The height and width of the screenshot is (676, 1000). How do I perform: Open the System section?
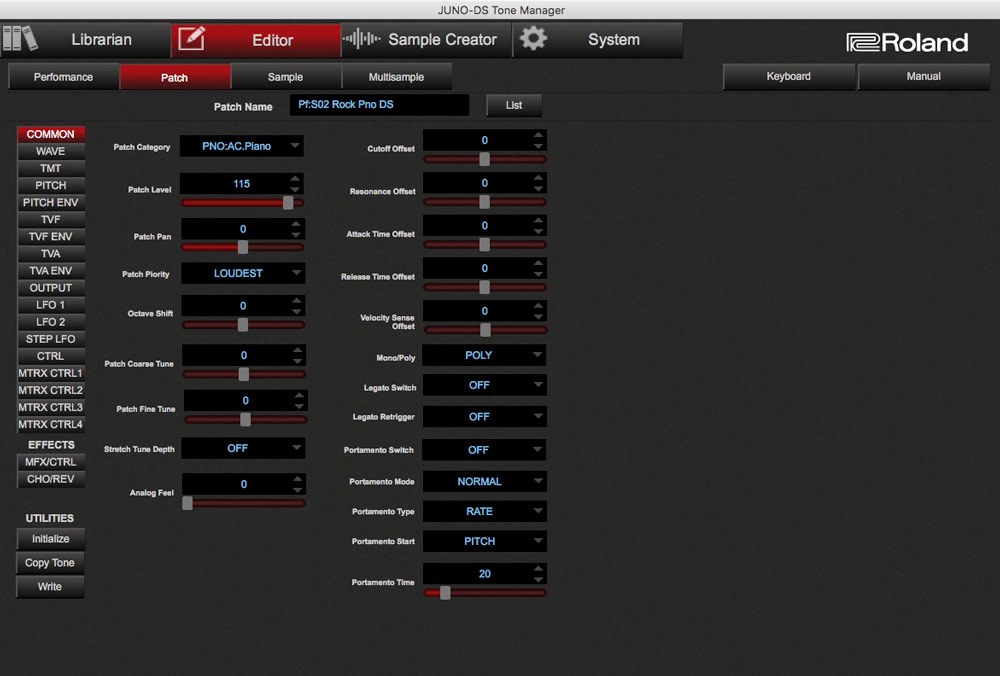598,40
